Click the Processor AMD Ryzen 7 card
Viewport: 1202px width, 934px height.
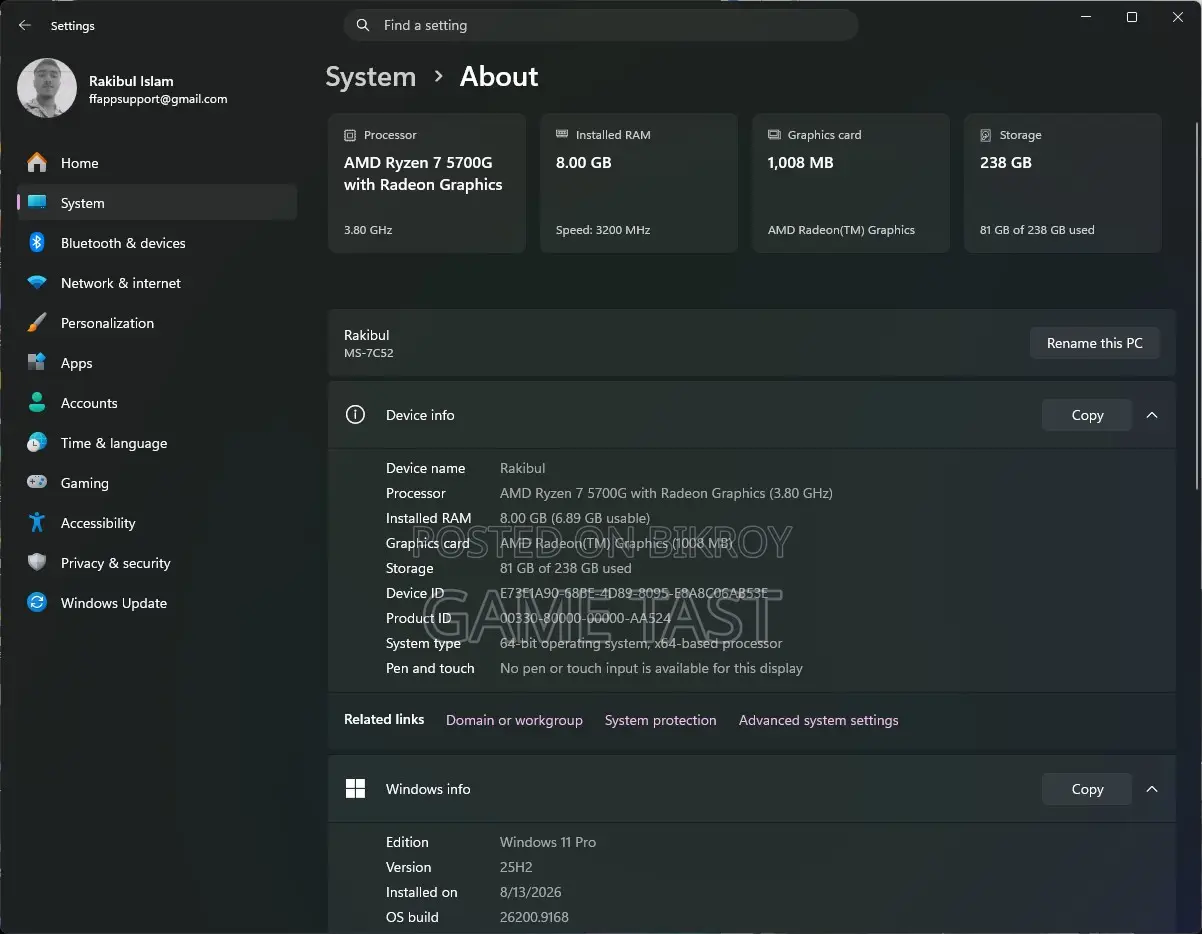pyautogui.click(x=427, y=183)
